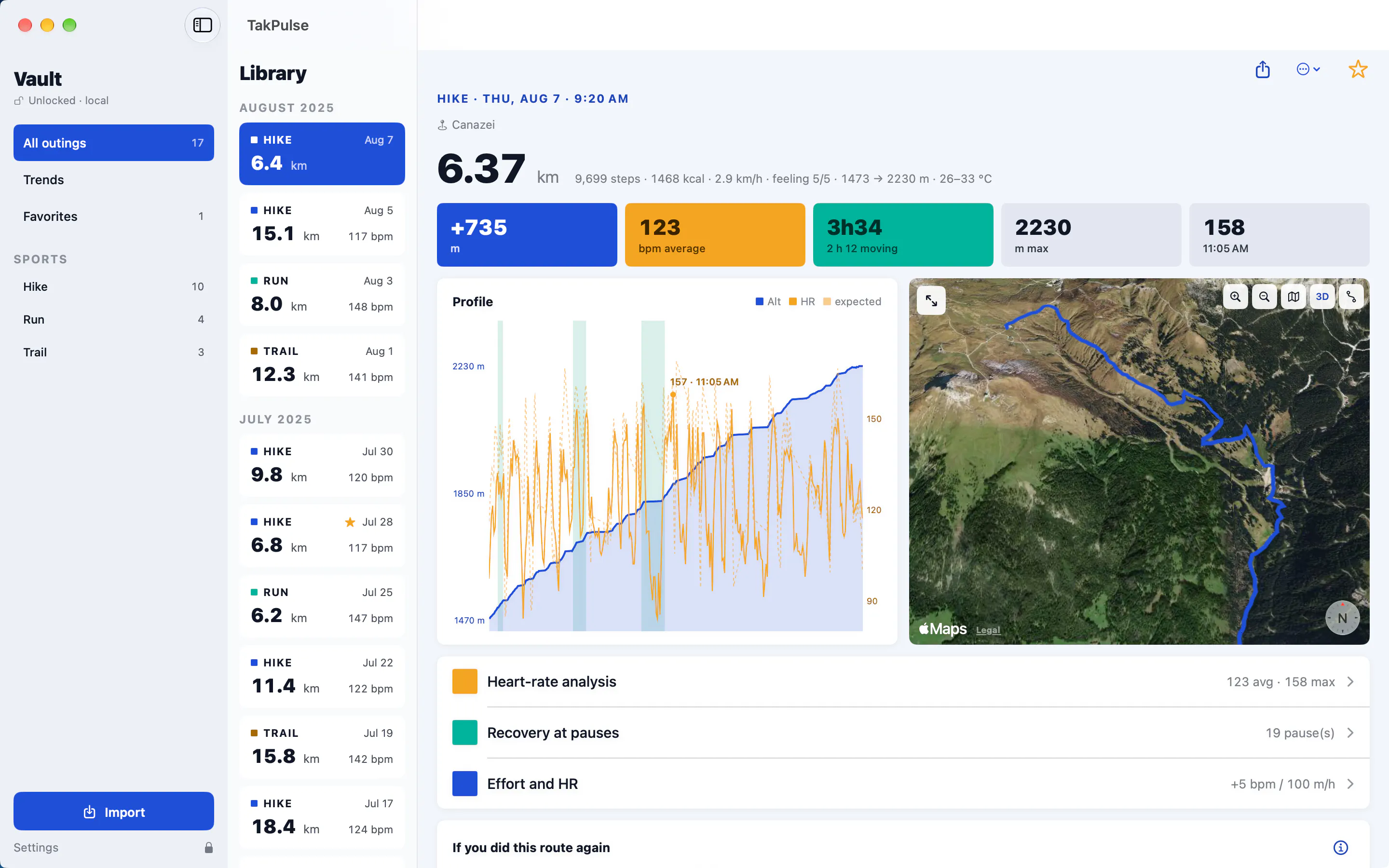
Task: Expand the Heart-rate analysis chevron
Action: click(x=1350, y=681)
